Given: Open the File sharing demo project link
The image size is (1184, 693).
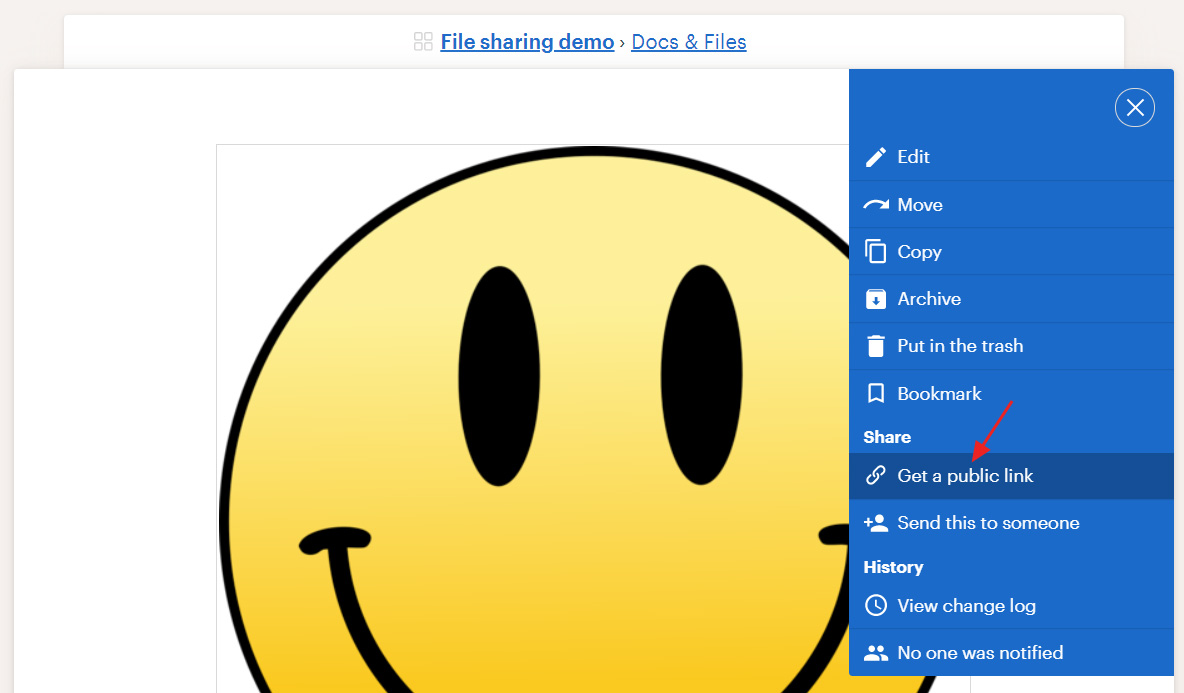Looking at the screenshot, I should [x=527, y=42].
